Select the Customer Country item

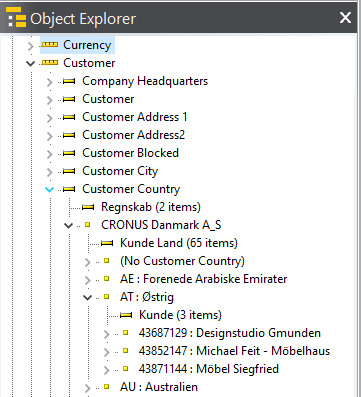point(131,189)
